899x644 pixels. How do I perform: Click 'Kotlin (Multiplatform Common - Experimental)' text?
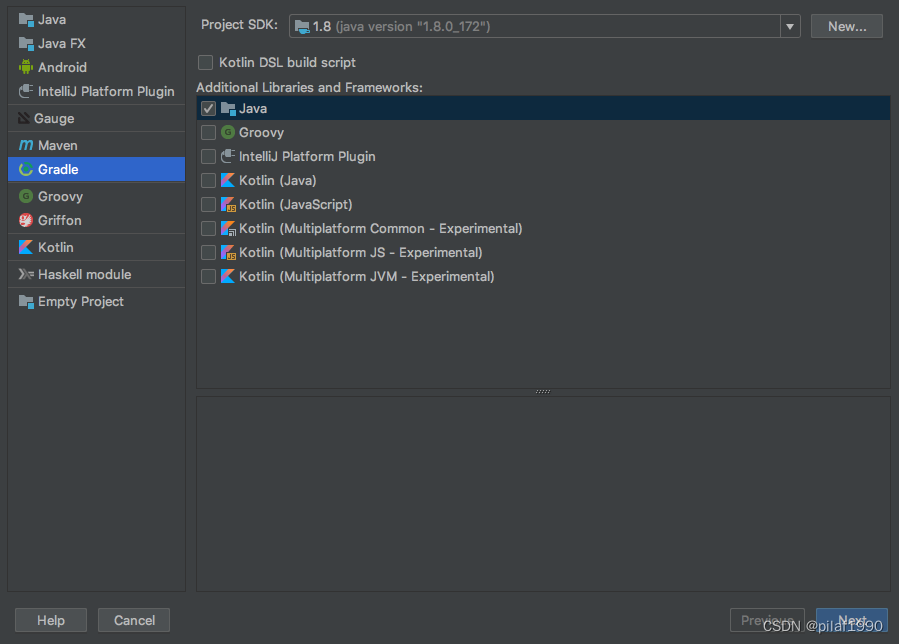click(381, 228)
